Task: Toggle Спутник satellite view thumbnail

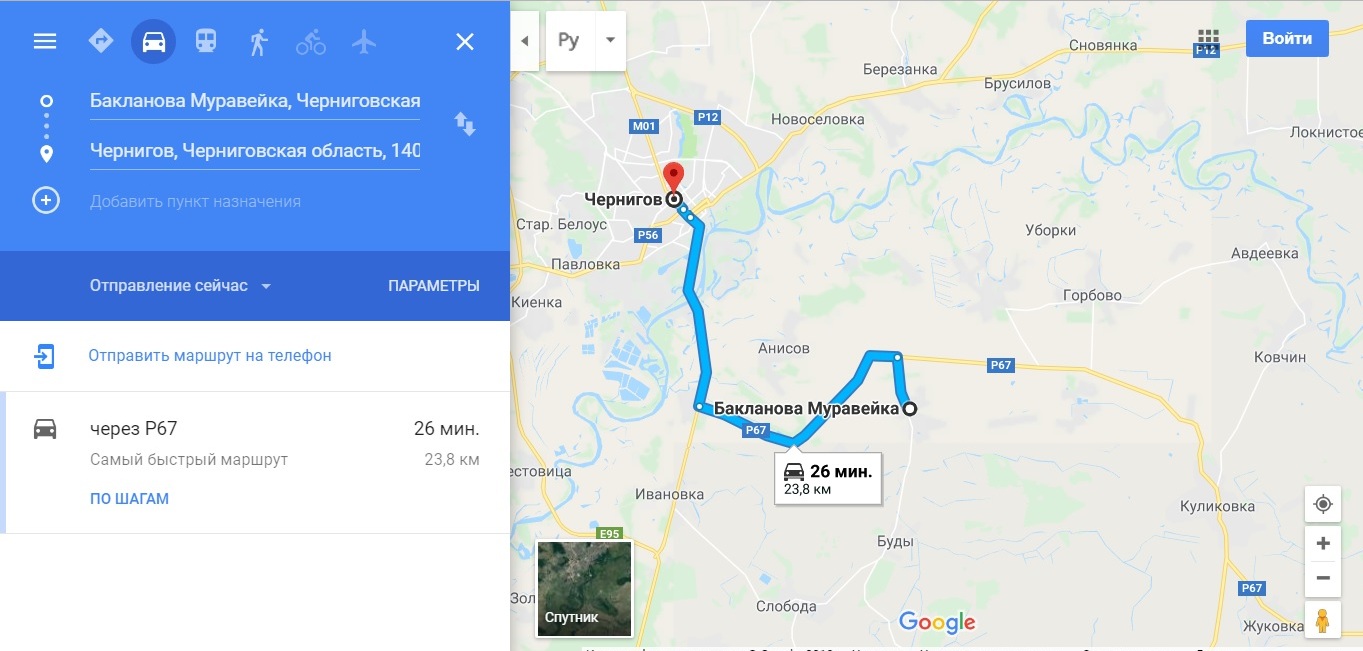Action: 584,589
